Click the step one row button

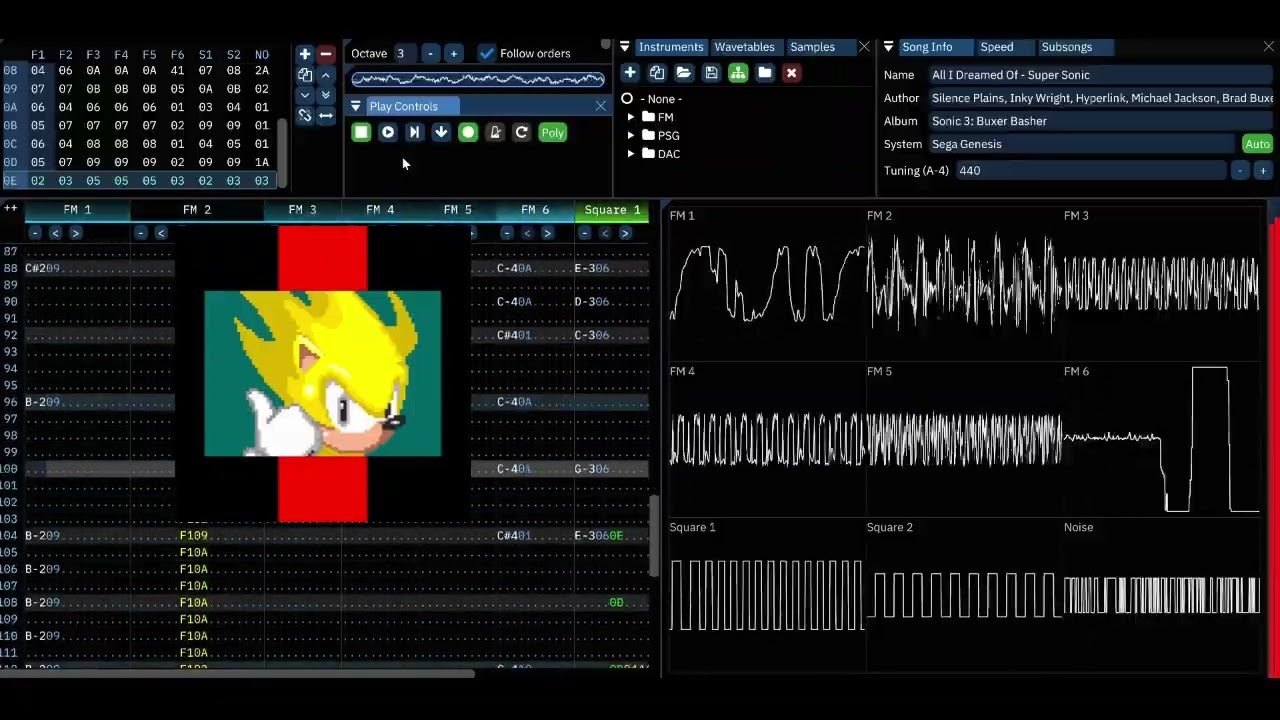tap(441, 132)
